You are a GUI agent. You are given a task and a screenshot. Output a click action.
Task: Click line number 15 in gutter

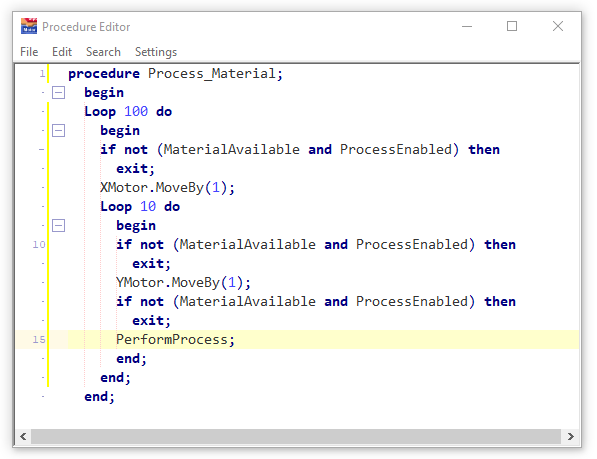pos(39,339)
